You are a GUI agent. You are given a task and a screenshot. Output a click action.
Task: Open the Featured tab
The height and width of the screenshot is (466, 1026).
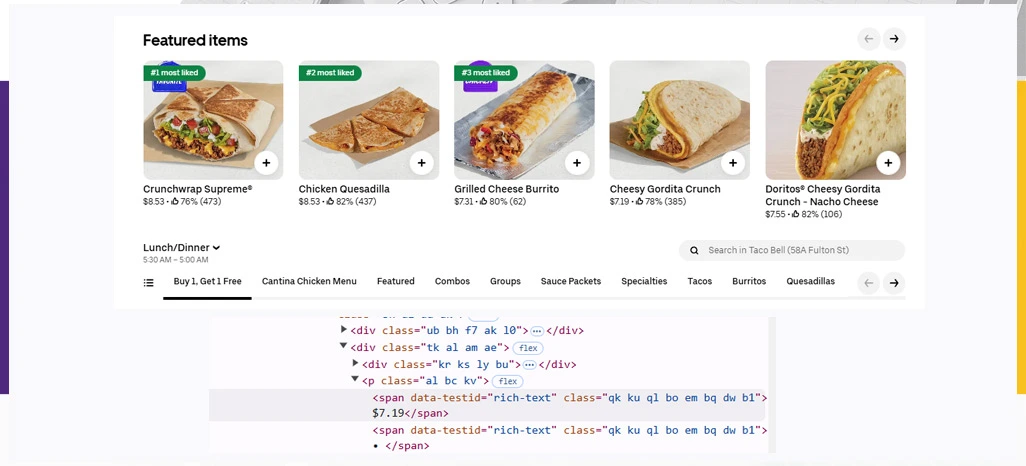pos(395,281)
